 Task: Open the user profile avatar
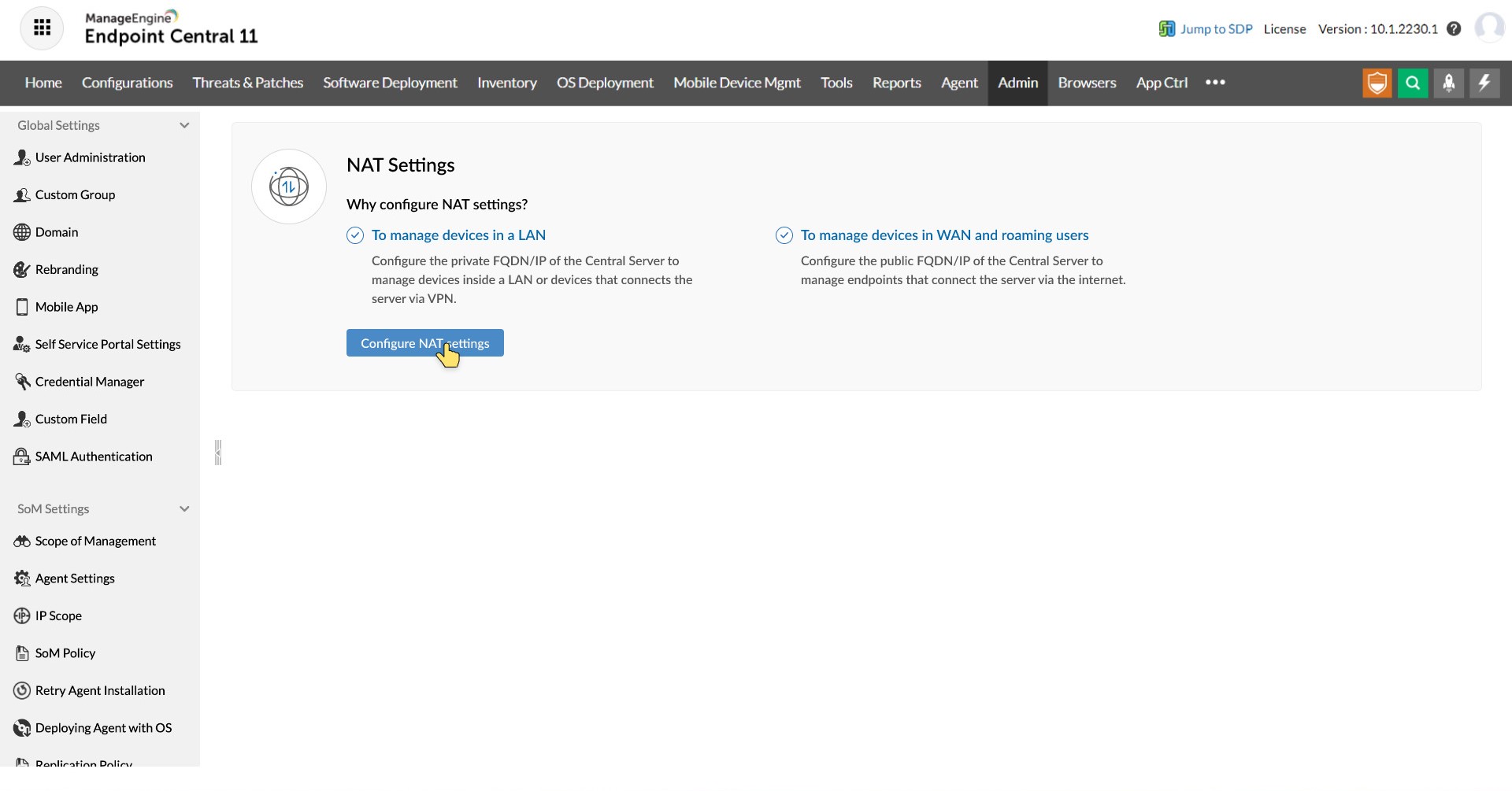tap(1489, 28)
